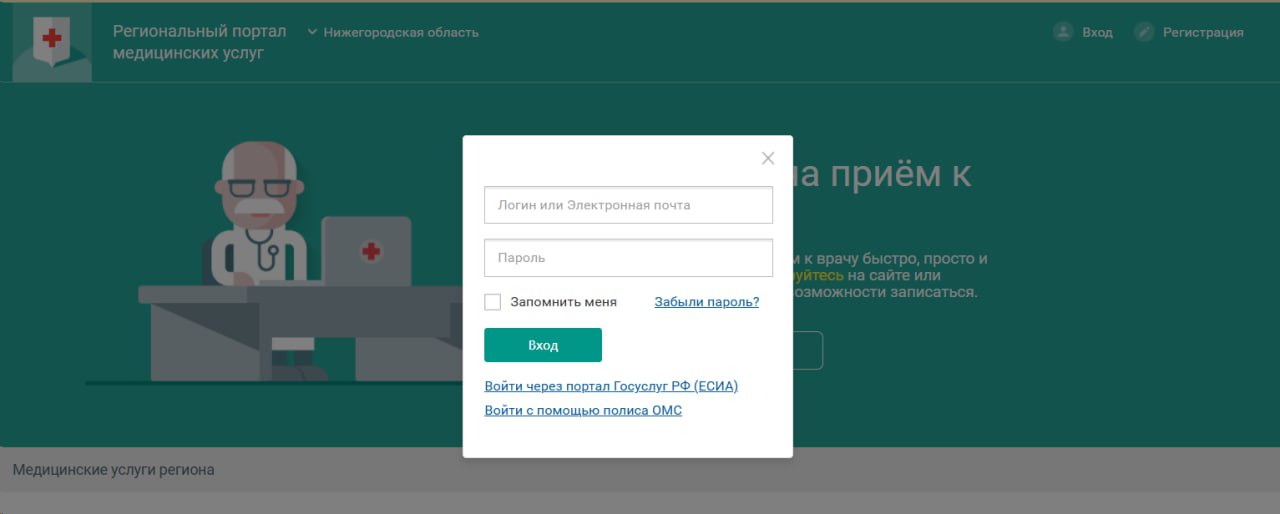The image size is (1280, 514).
Task: Open Вход text in the top header
Action: click(x=1097, y=32)
